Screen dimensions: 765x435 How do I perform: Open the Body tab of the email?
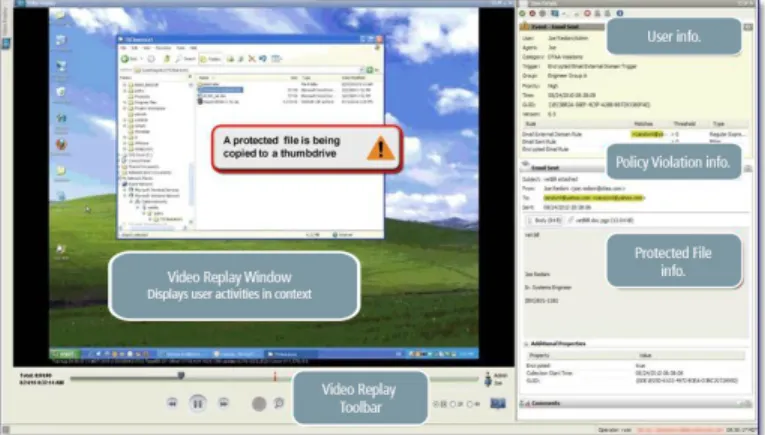pyautogui.click(x=544, y=220)
